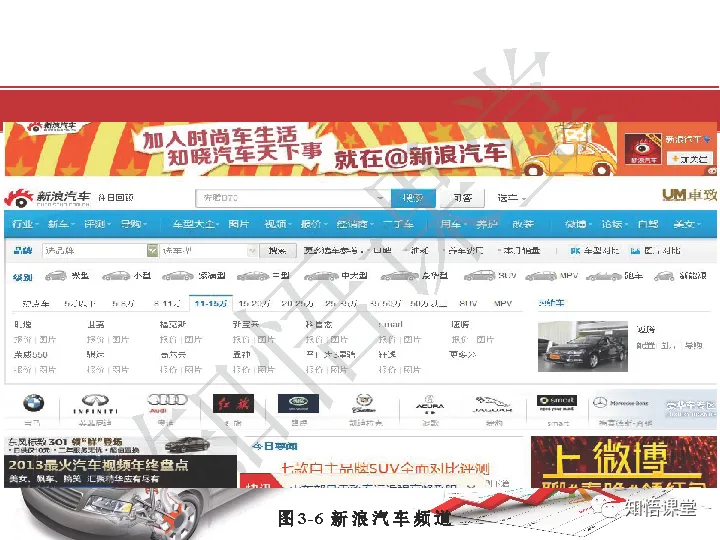Screen dimensions: 720x540
Task: Select the 新能源 car class icon
Action: click(x=664, y=276)
